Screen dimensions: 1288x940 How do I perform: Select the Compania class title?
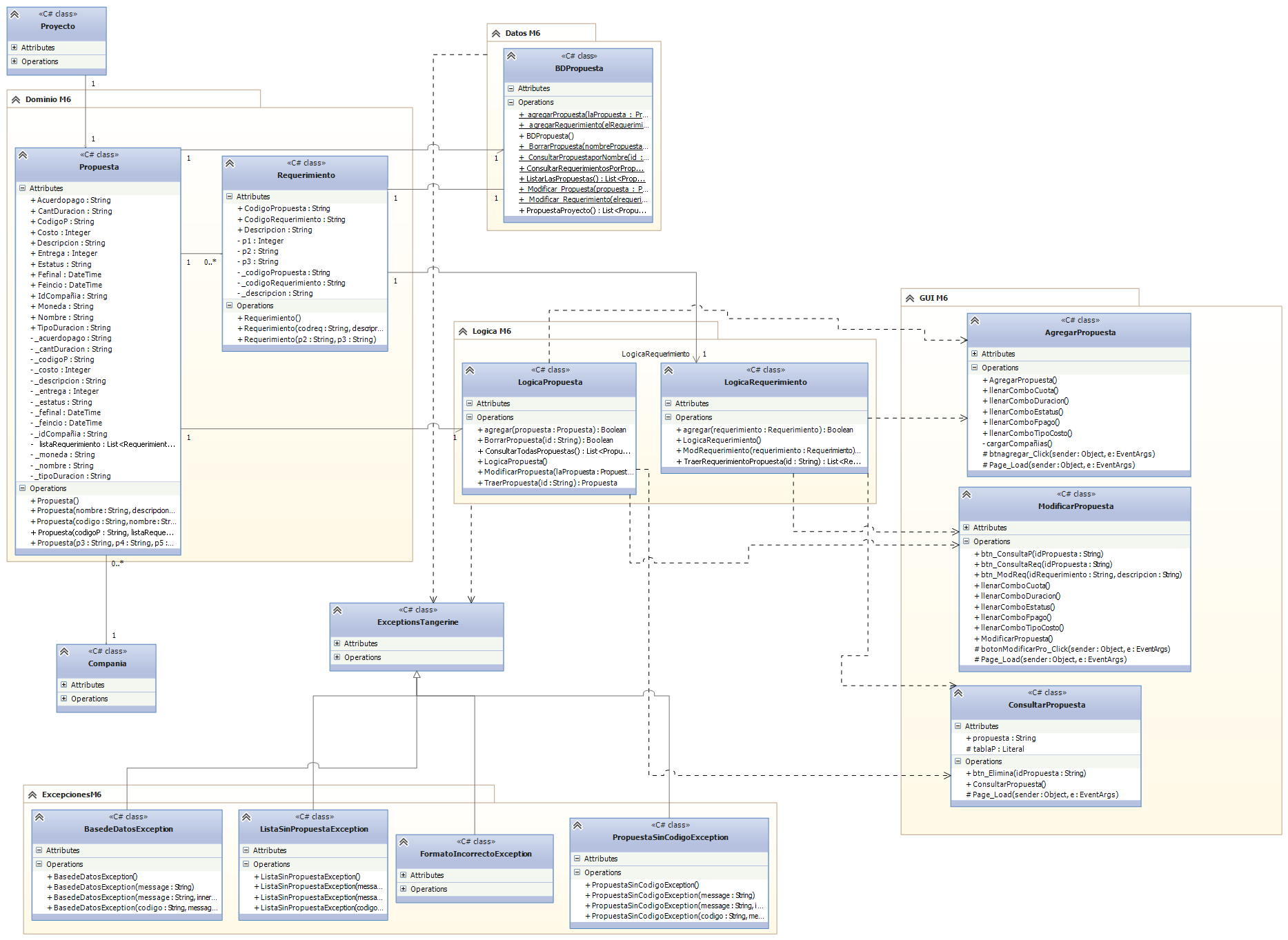coord(107,664)
